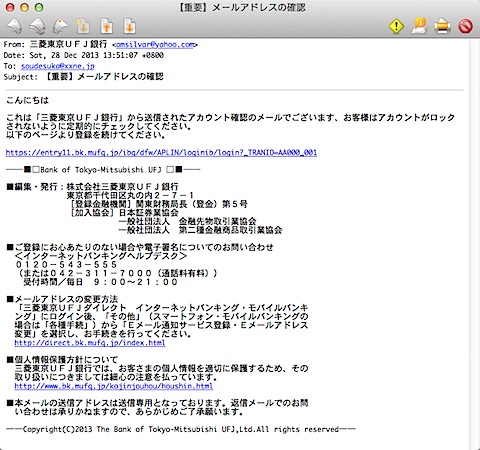Click the Forward message icon

point(60,27)
